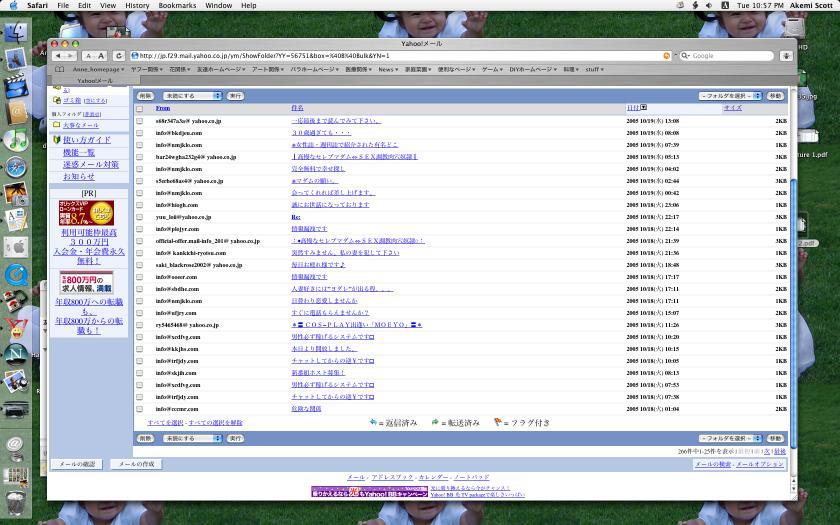Check the info@plajyr.com email row
Viewport: 840px width, 525px height.
point(139,229)
